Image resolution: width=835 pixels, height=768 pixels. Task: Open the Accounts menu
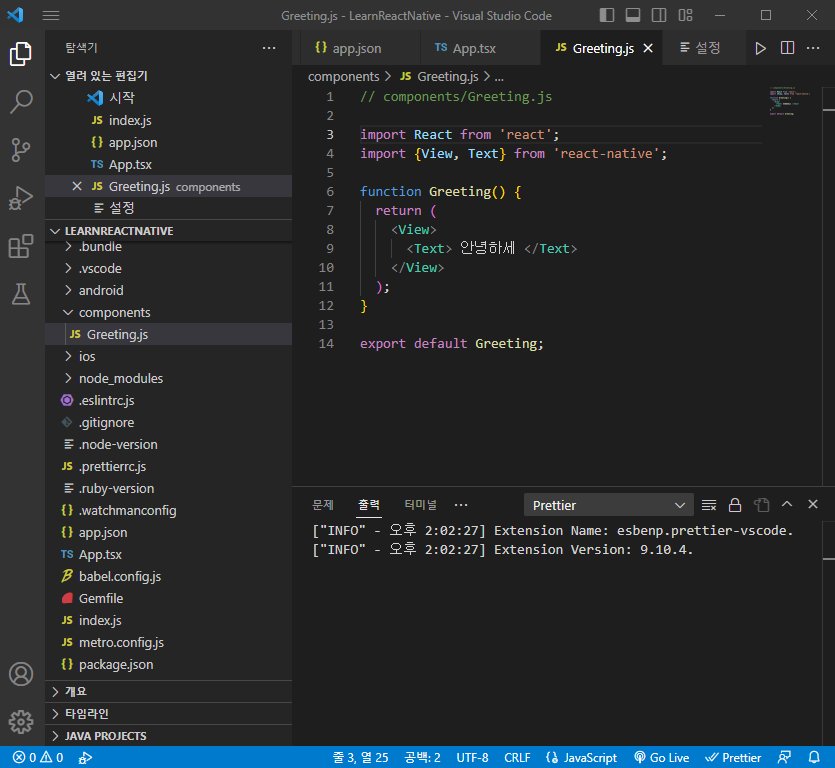tap(21, 674)
